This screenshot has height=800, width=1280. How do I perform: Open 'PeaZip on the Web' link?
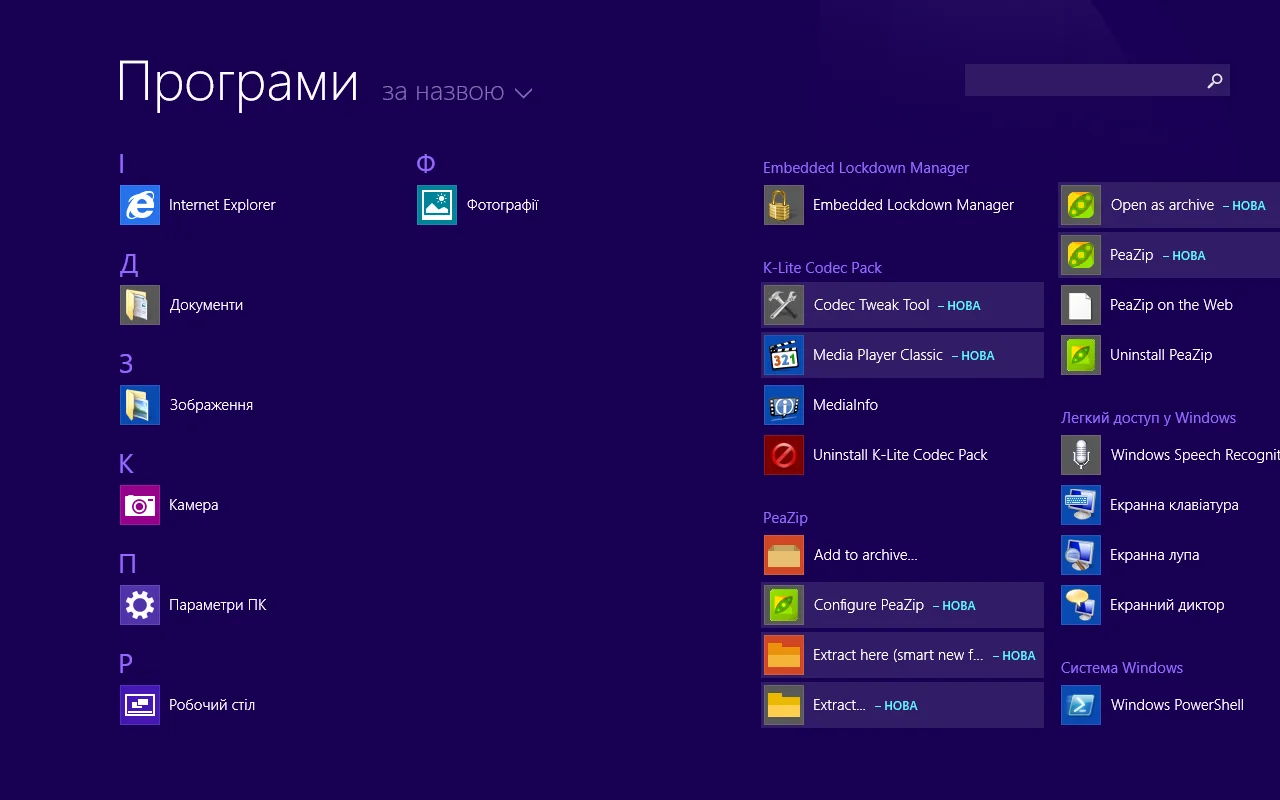(x=1170, y=305)
